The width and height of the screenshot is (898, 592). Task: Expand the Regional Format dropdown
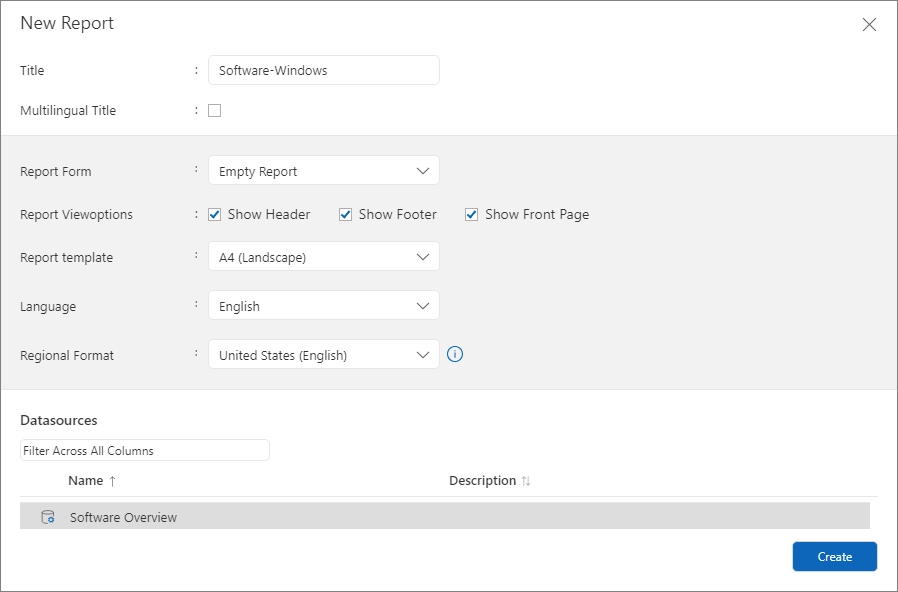pyautogui.click(x=323, y=355)
